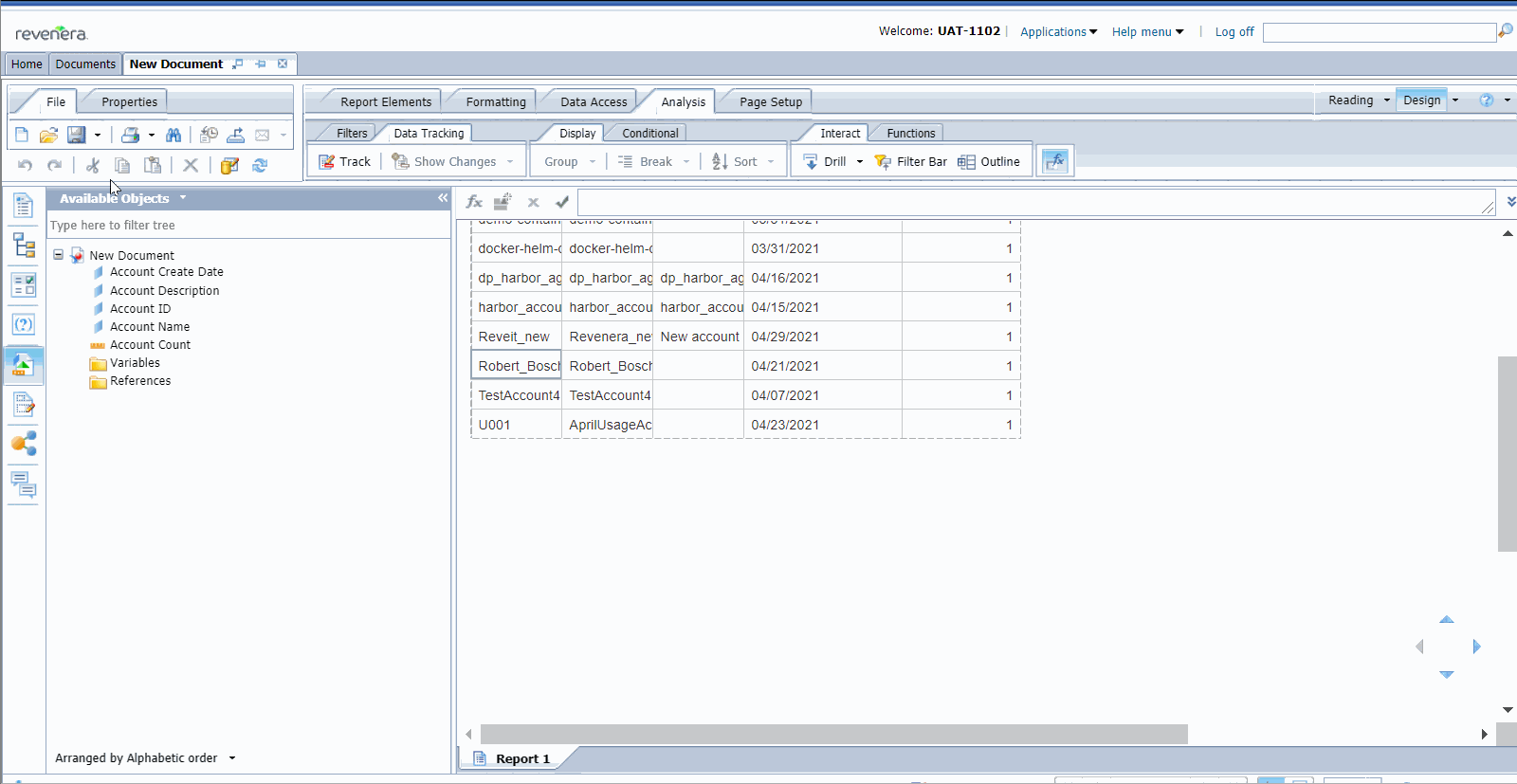The width and height of the screenshot is (1517, 784).
Task: Open the Design mode dropdown arrow
Action: tap(1455, 100)
